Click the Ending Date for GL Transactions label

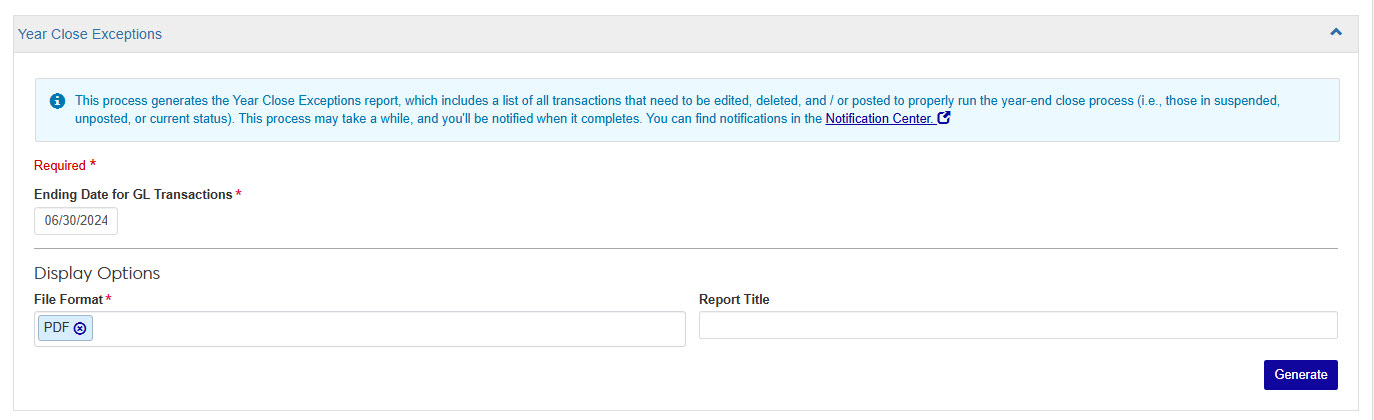pyautogui.click(x=133, y=194)
